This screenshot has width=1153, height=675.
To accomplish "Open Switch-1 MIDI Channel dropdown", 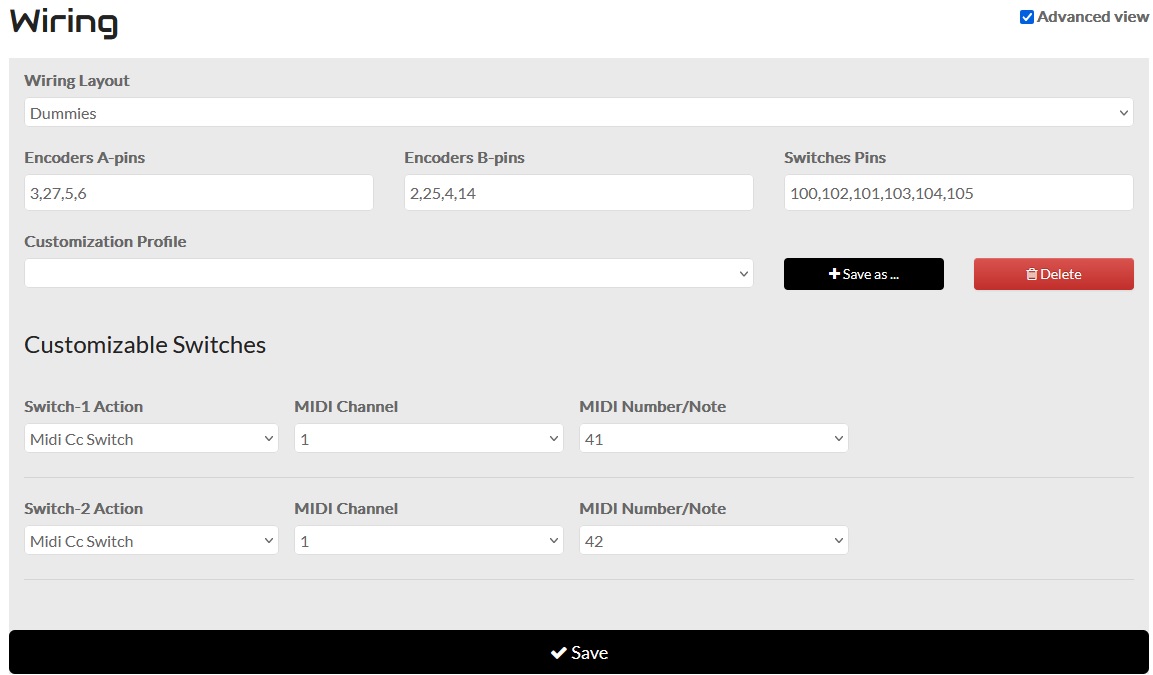I will pyautogui.click(x=429, y=439).
